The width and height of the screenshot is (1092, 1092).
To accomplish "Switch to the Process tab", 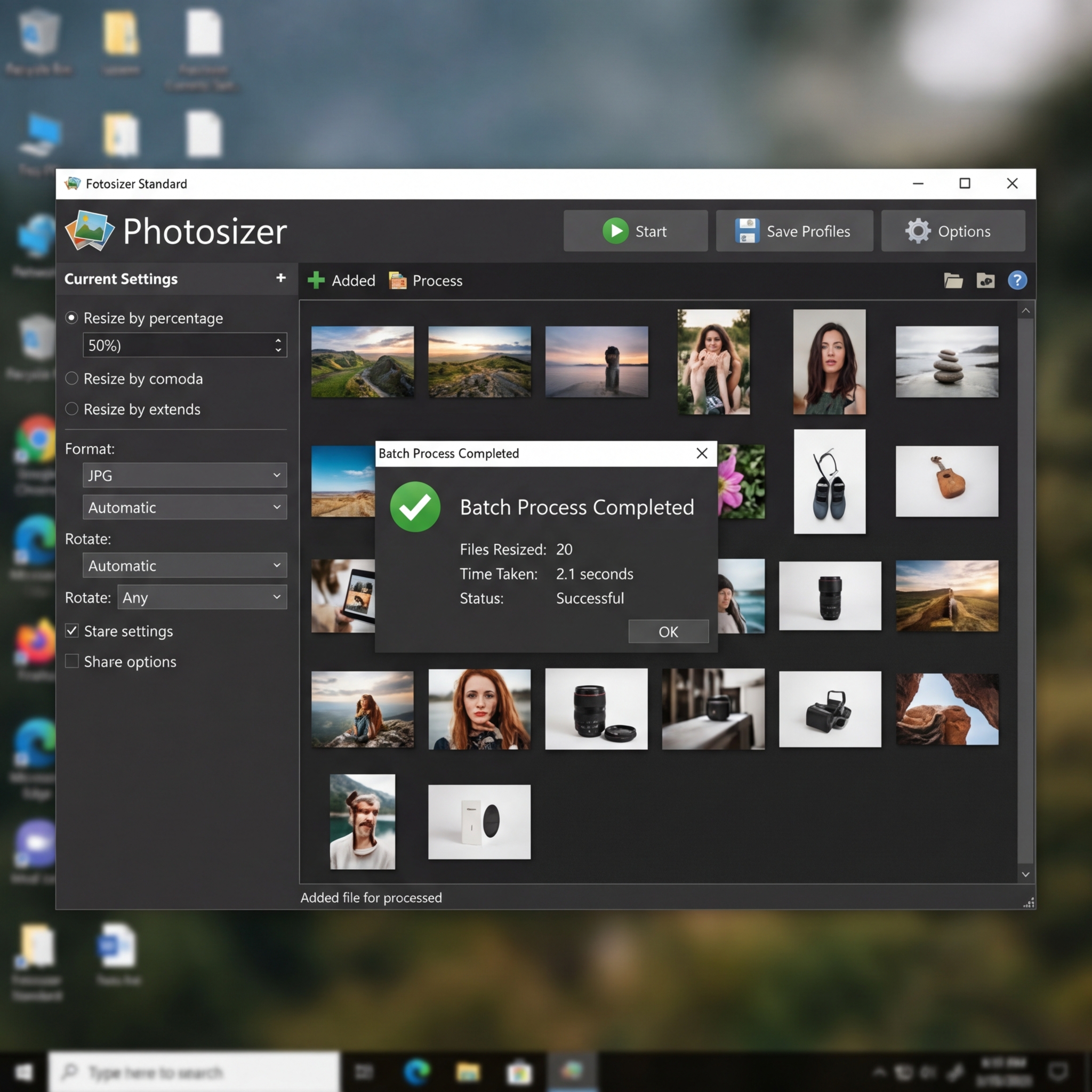I will coord(425,280).
